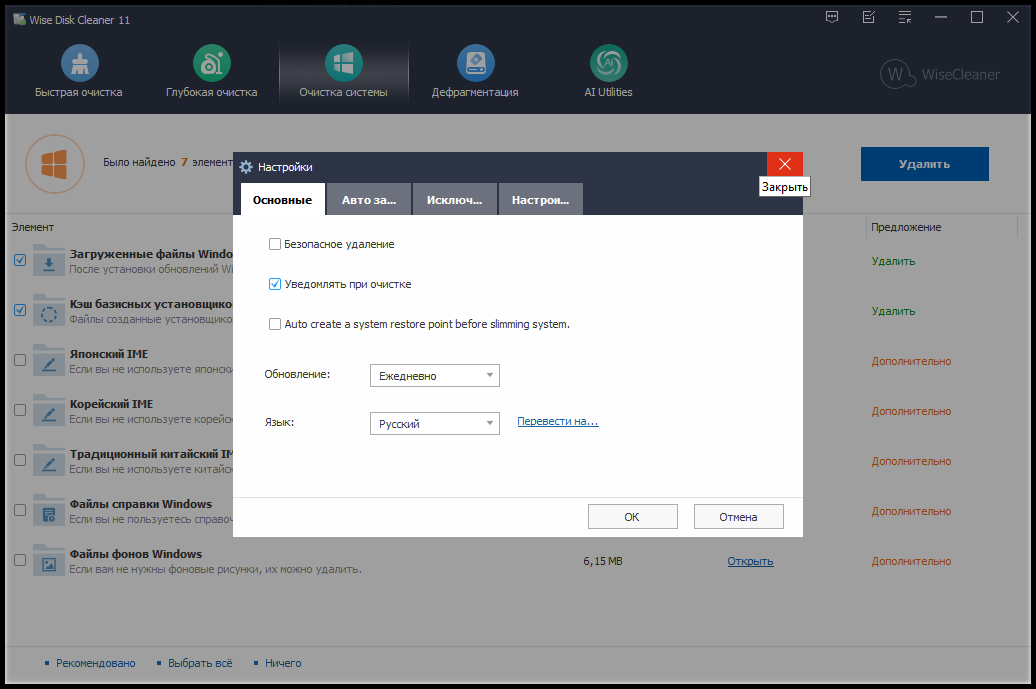Click the Файлы фонов Windows title
The height and width of the screenshot is (689, 1036).
(135, 554)
